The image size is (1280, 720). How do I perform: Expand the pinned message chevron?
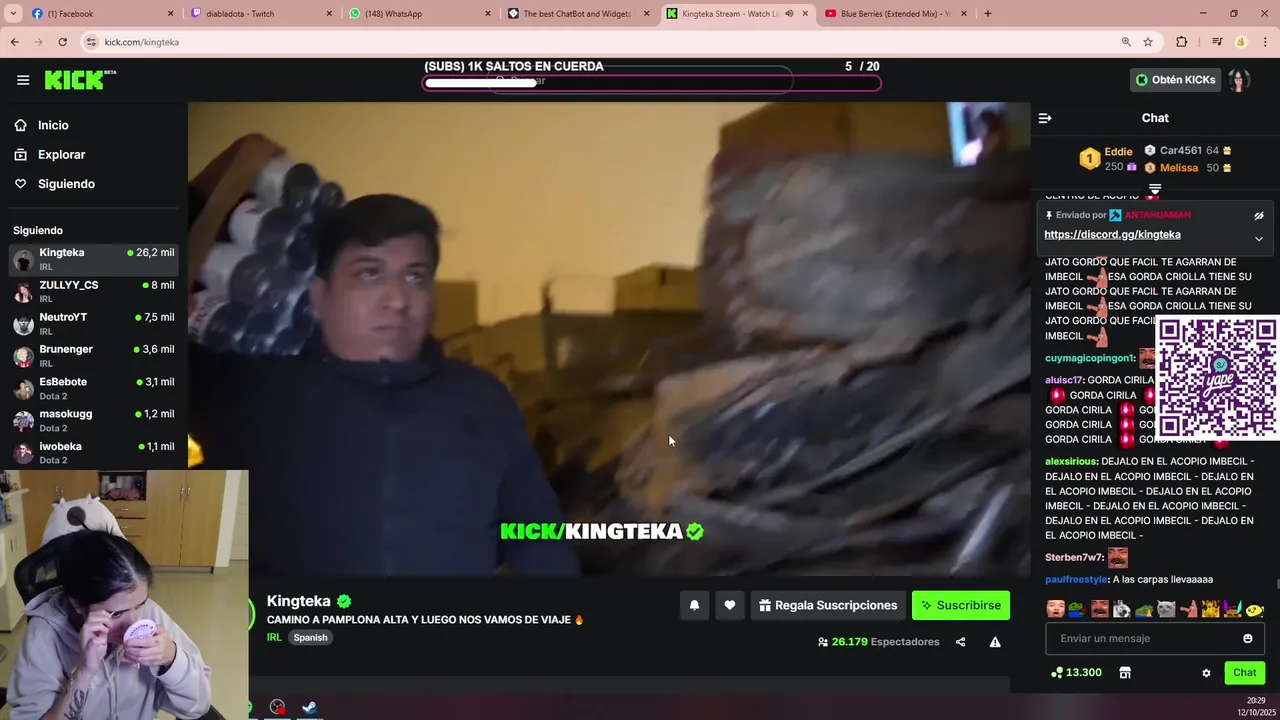point(1259,239)
